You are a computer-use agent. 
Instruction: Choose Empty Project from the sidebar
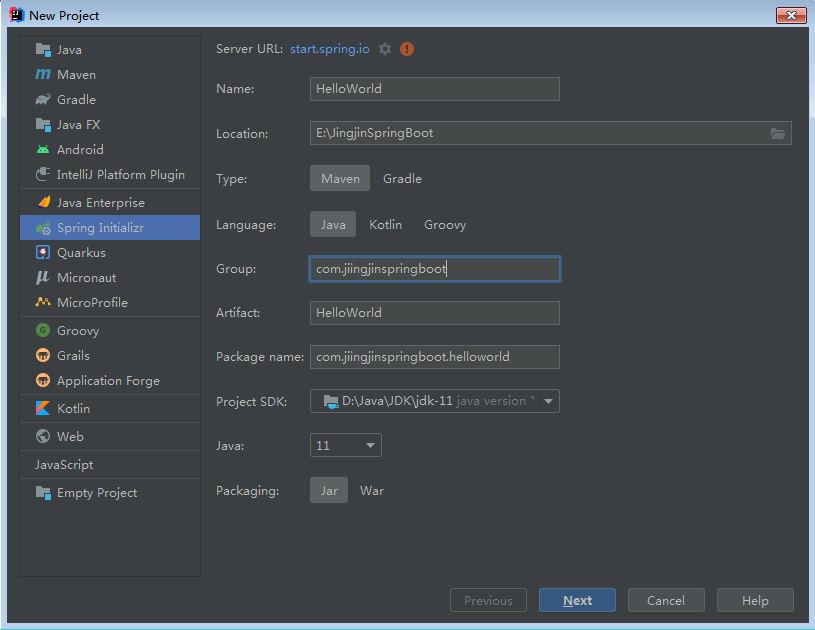pos(110,493)
